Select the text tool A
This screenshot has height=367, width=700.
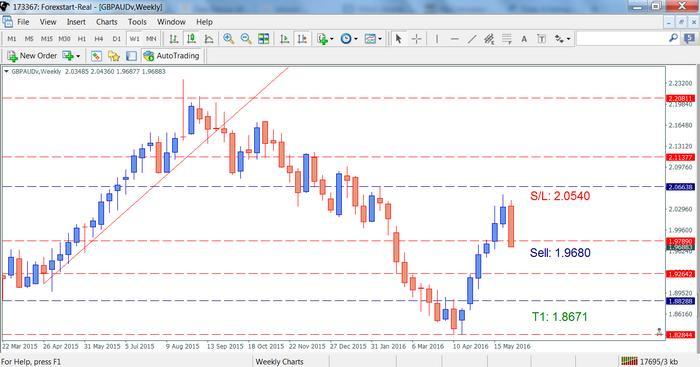pos(524,39)
